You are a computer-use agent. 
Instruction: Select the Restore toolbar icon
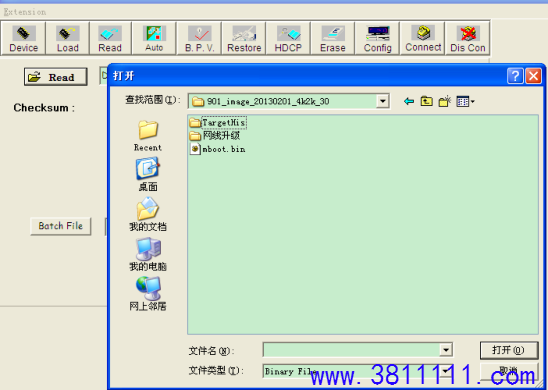(244, 38)
